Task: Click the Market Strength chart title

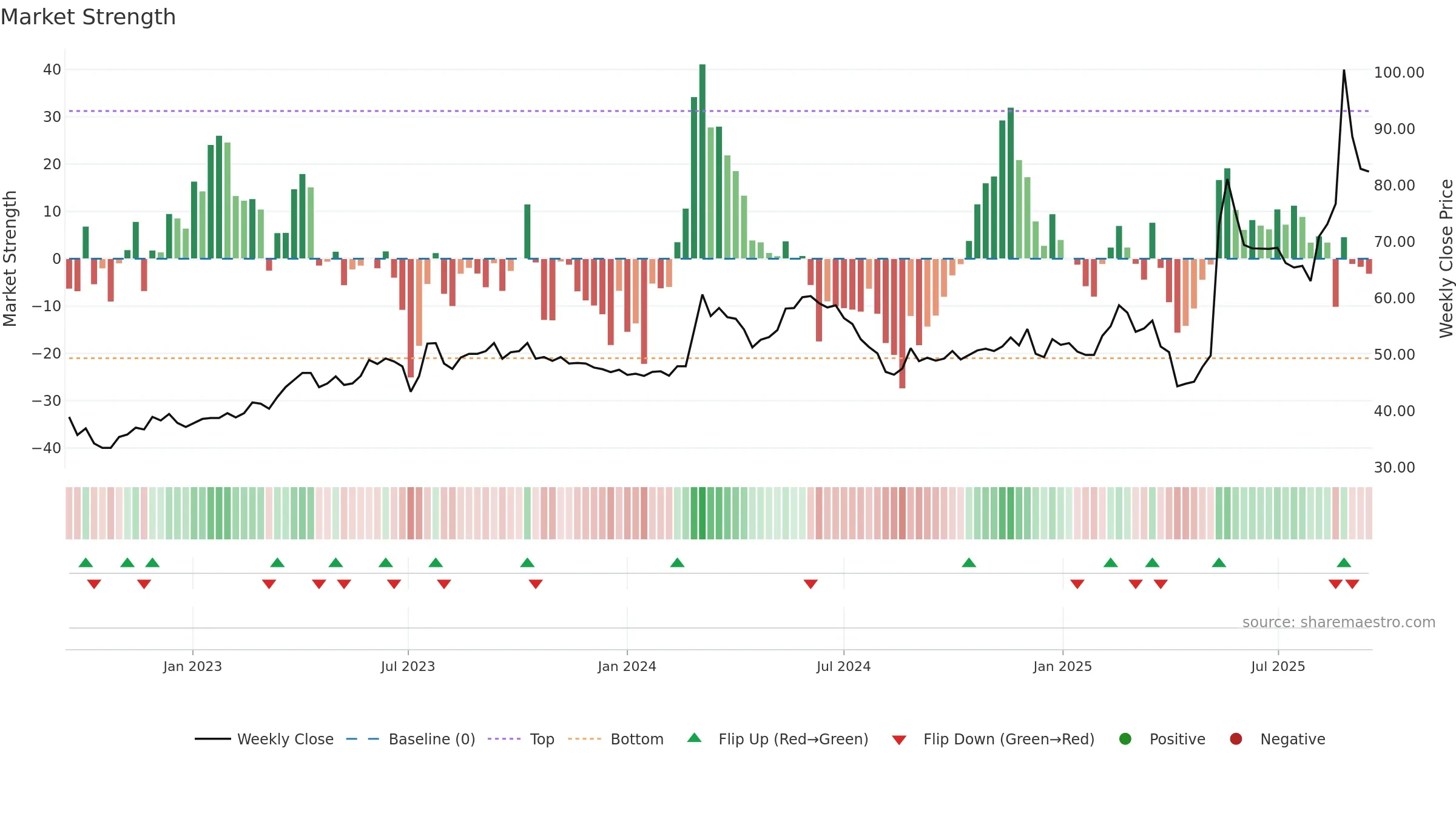Action: [x=88, y=17]
